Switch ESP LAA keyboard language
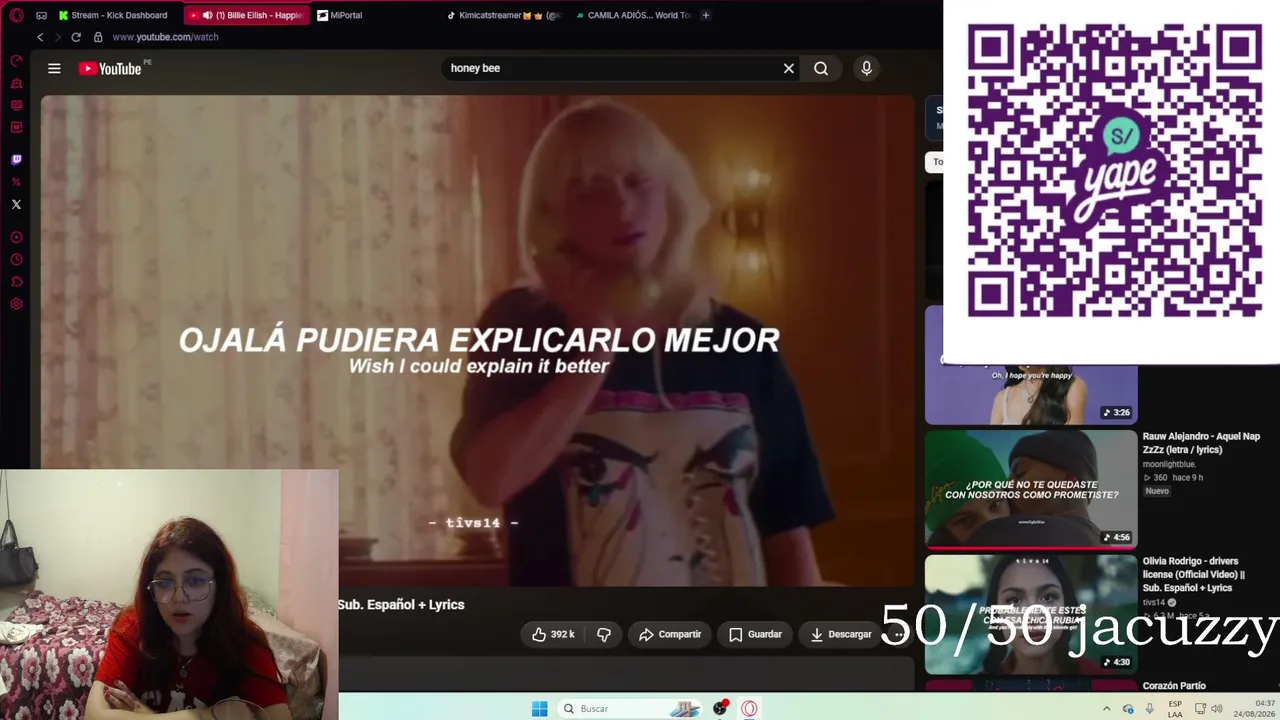The image size is (1280, 720). click(x=1175, y=708)
